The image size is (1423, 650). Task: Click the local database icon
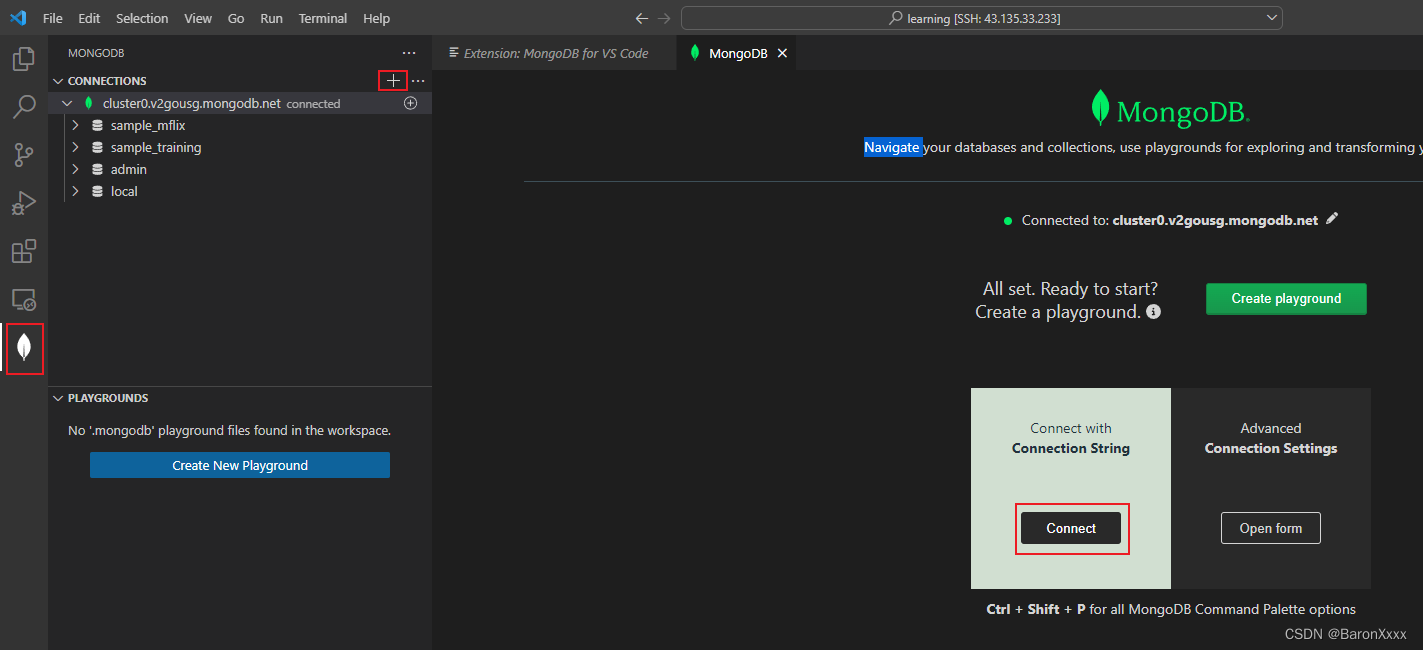click(x=97, y=192)
